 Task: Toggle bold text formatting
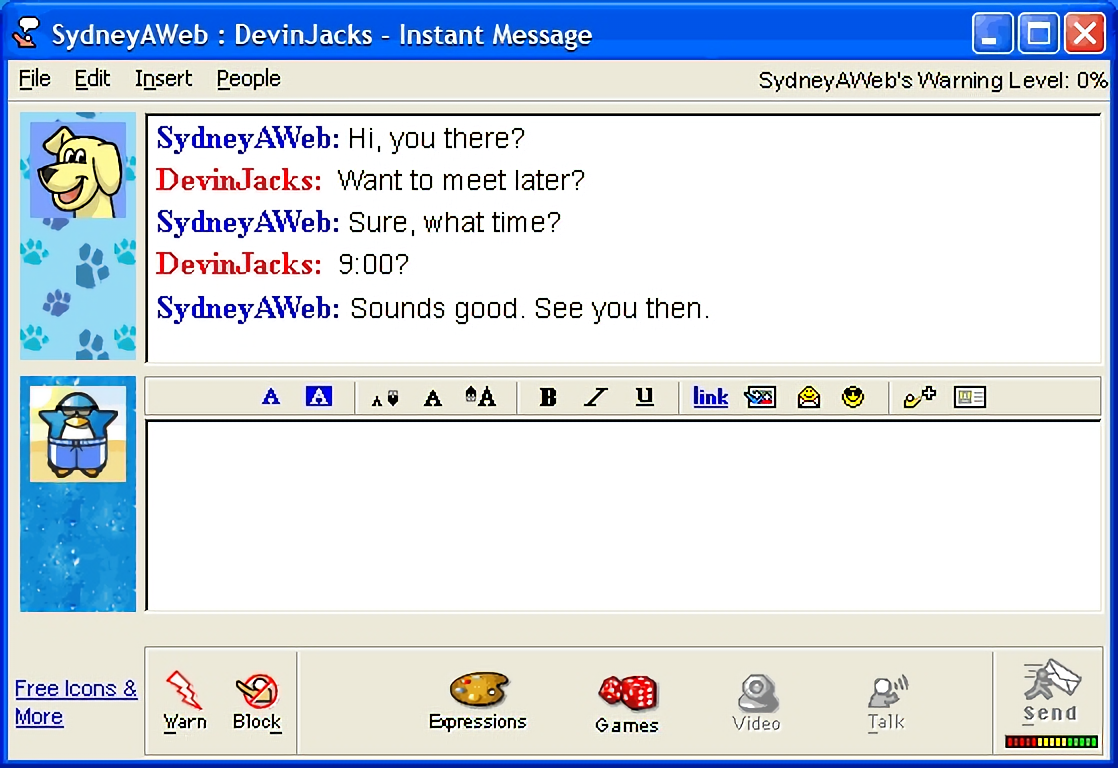pos(548,396)
